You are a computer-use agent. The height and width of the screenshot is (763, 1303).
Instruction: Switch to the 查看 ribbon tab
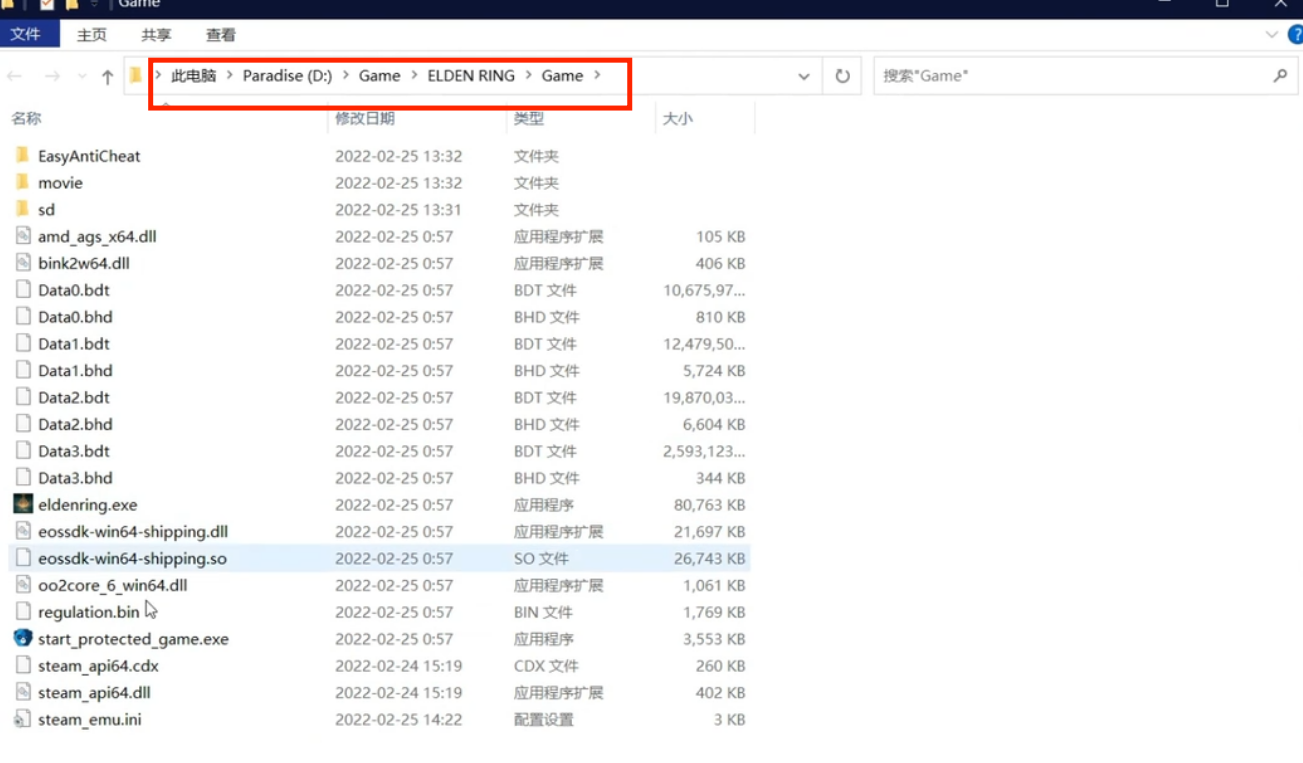click(220, 35)
